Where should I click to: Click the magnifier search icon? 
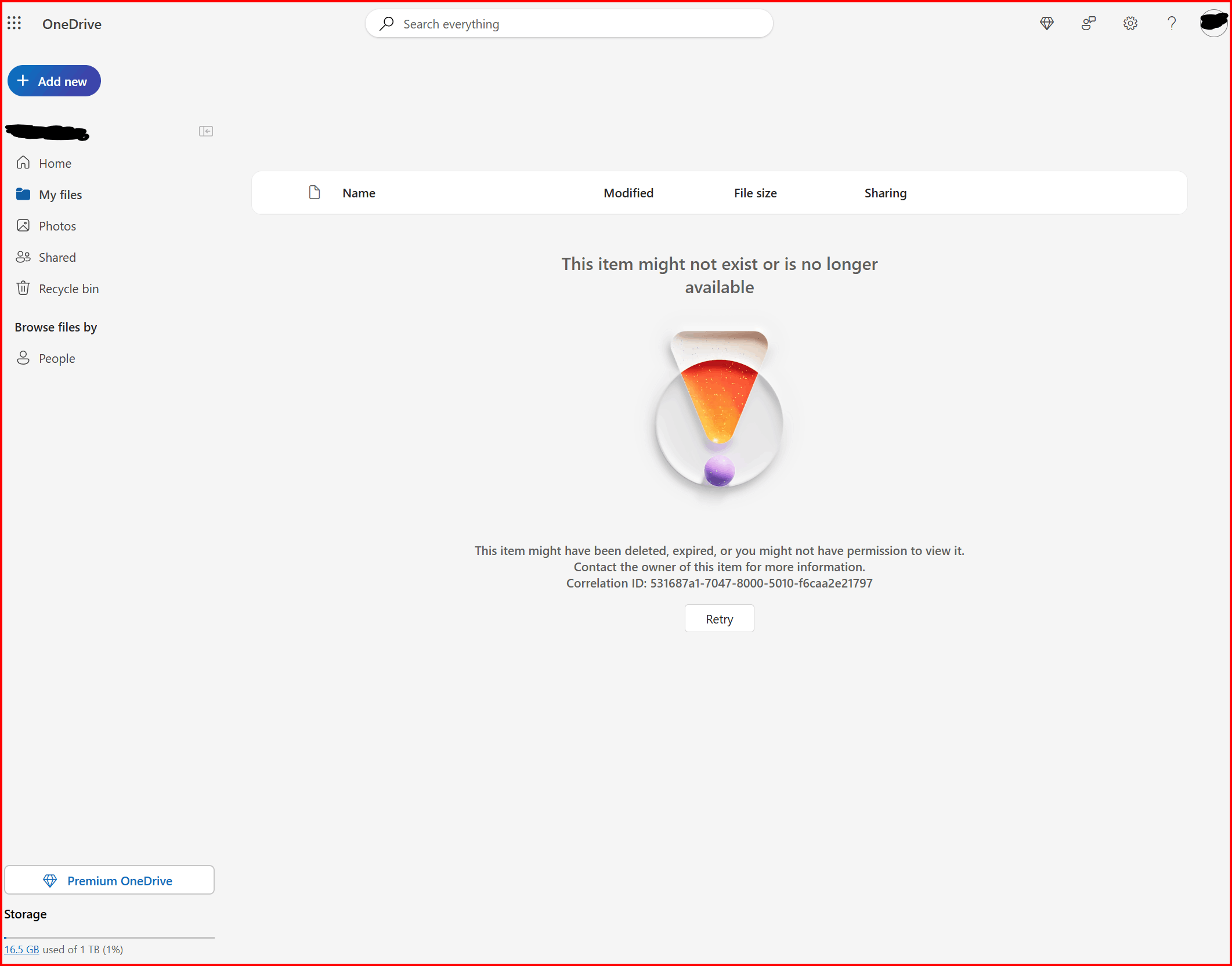point(386,24)
